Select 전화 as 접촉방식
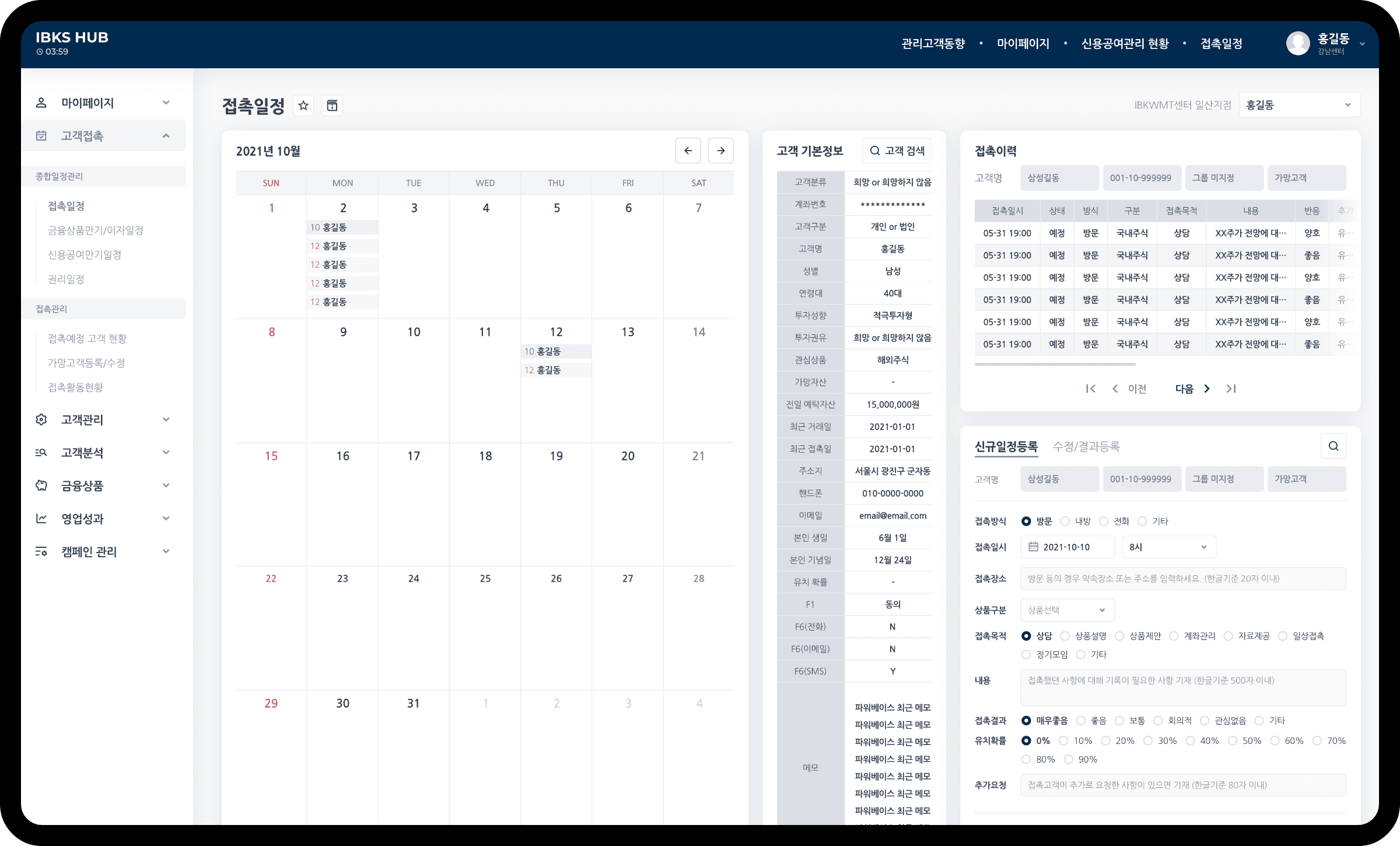Screen dimensions: 1400x846 tap(1104, 521)
